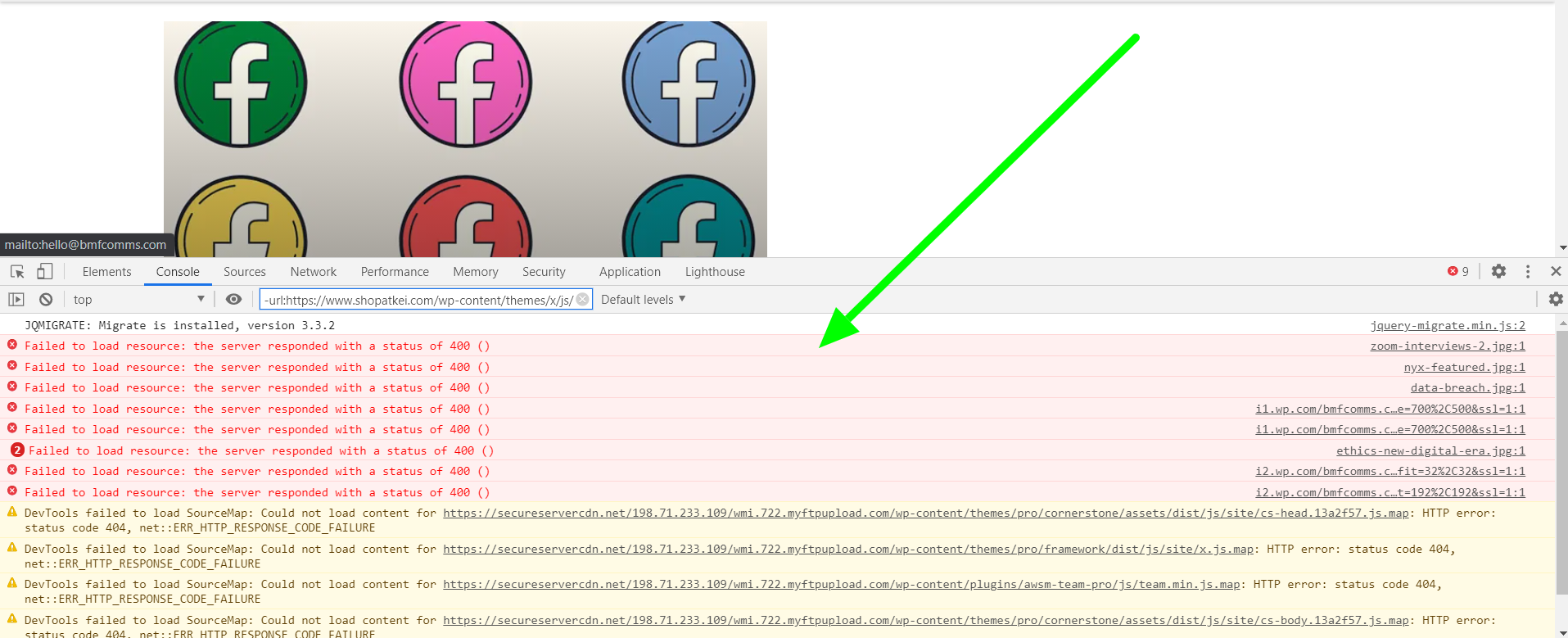The image size is (1568, 638).
Task: Click the error icon on nyx-featured.jpg row
Action: click(x=12, y=366)
